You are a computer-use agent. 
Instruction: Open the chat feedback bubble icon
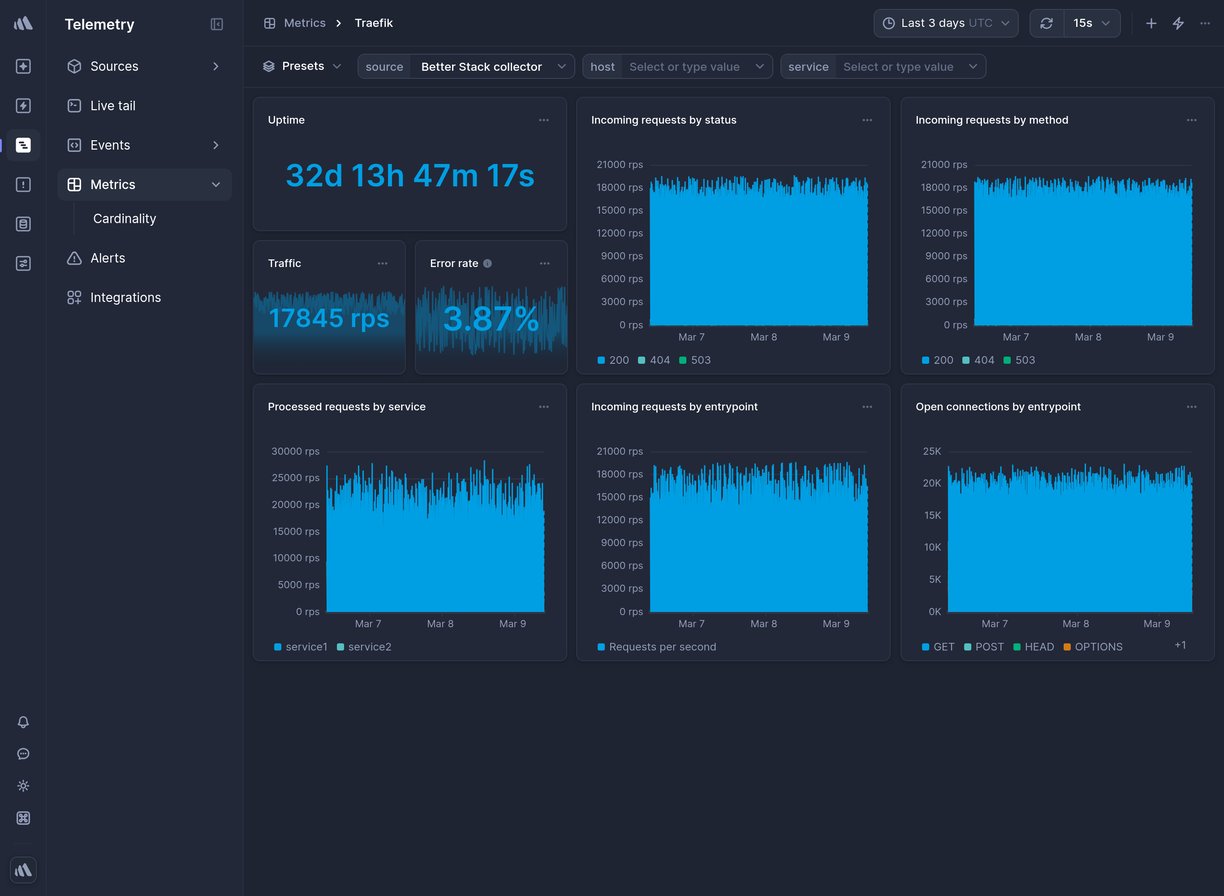click(23, 754)
